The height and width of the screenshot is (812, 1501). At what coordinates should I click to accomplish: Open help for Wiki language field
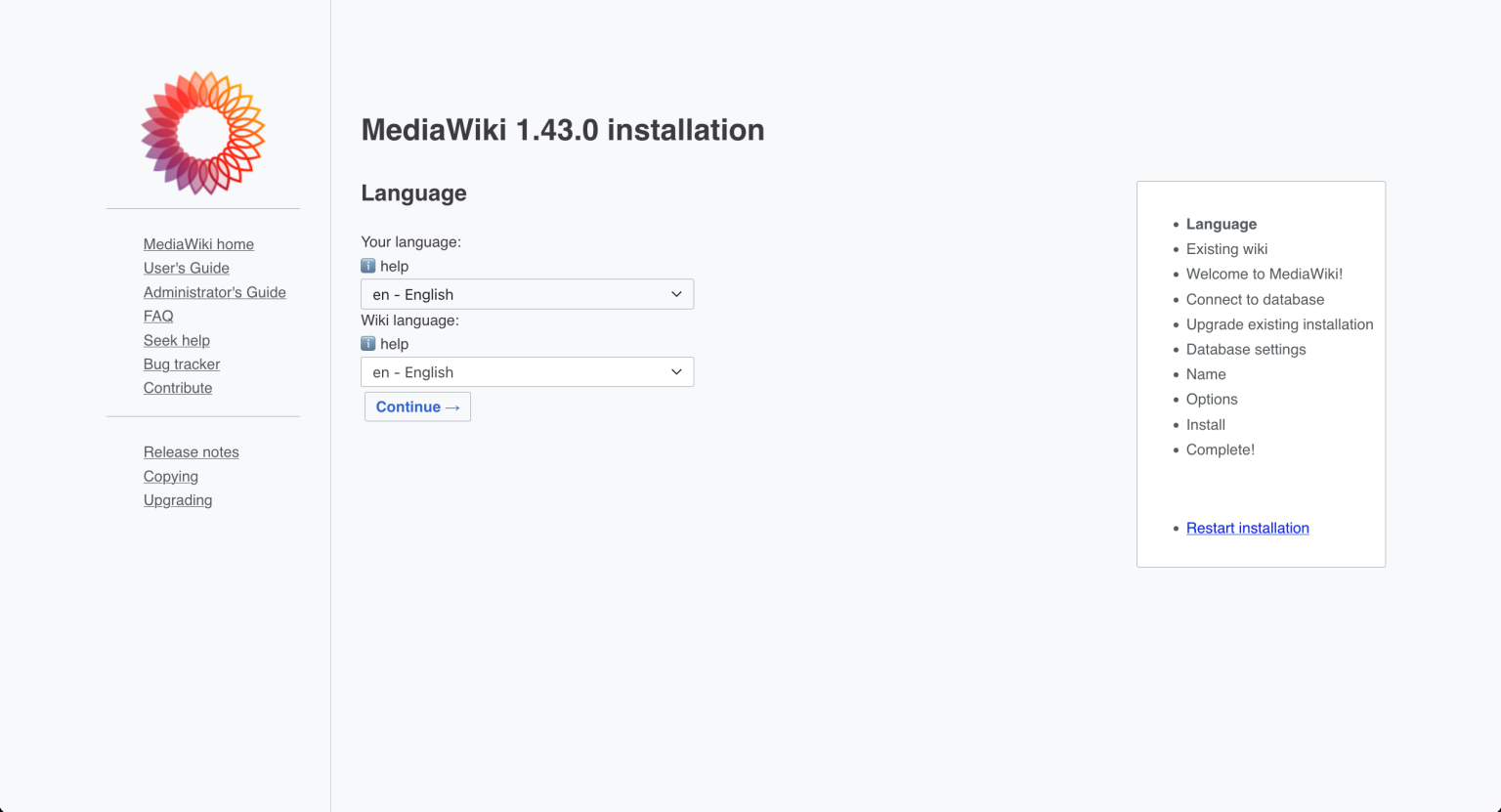[x=384, y=343]
